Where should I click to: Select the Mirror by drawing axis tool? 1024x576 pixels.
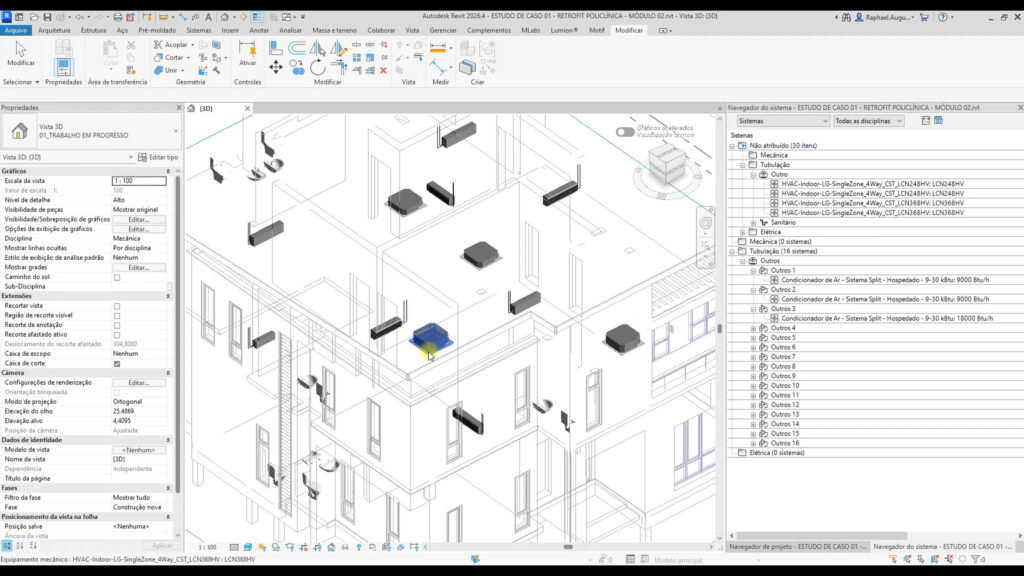click(338, 47)
